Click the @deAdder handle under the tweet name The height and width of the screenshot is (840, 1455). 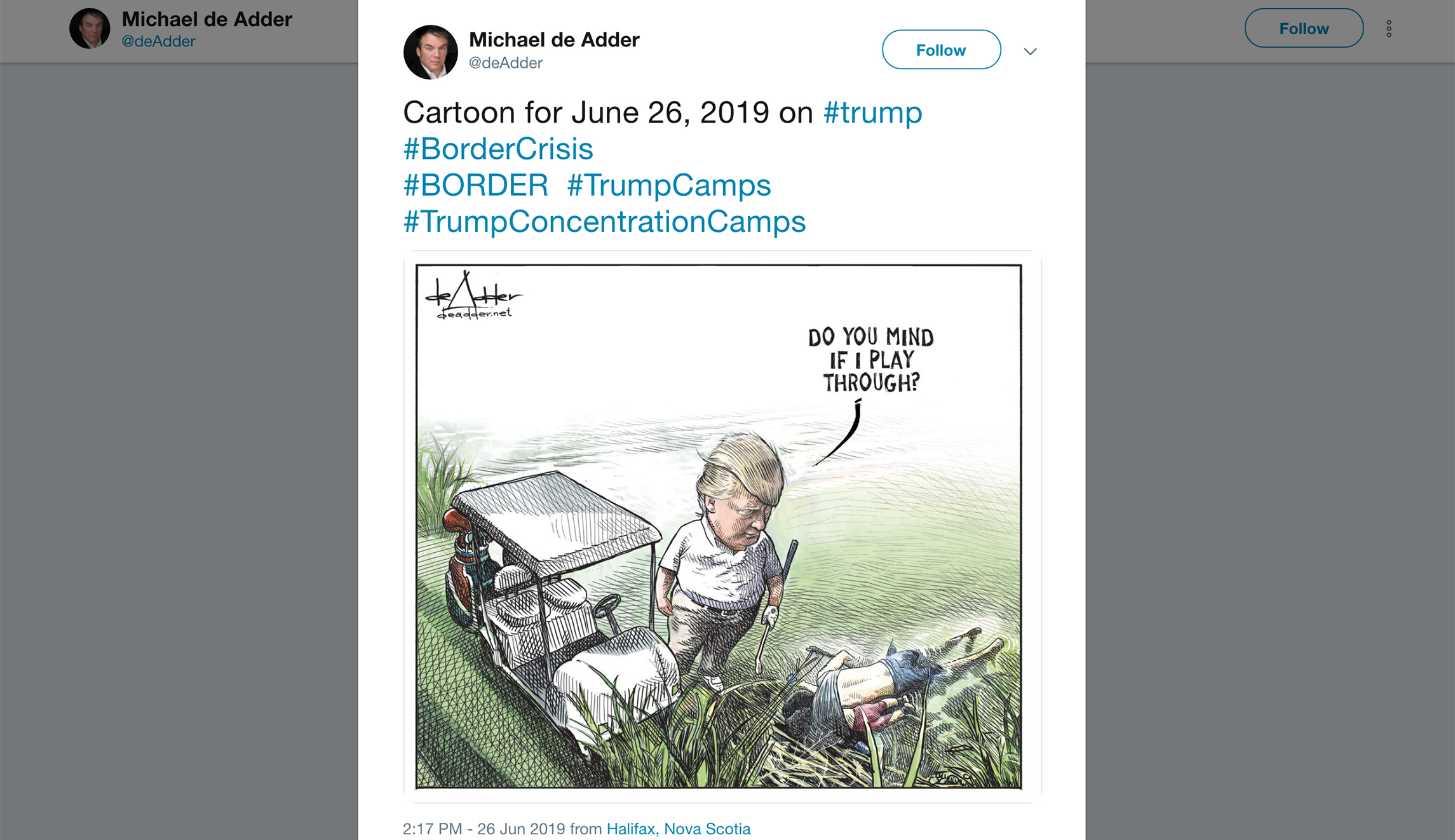505,62
